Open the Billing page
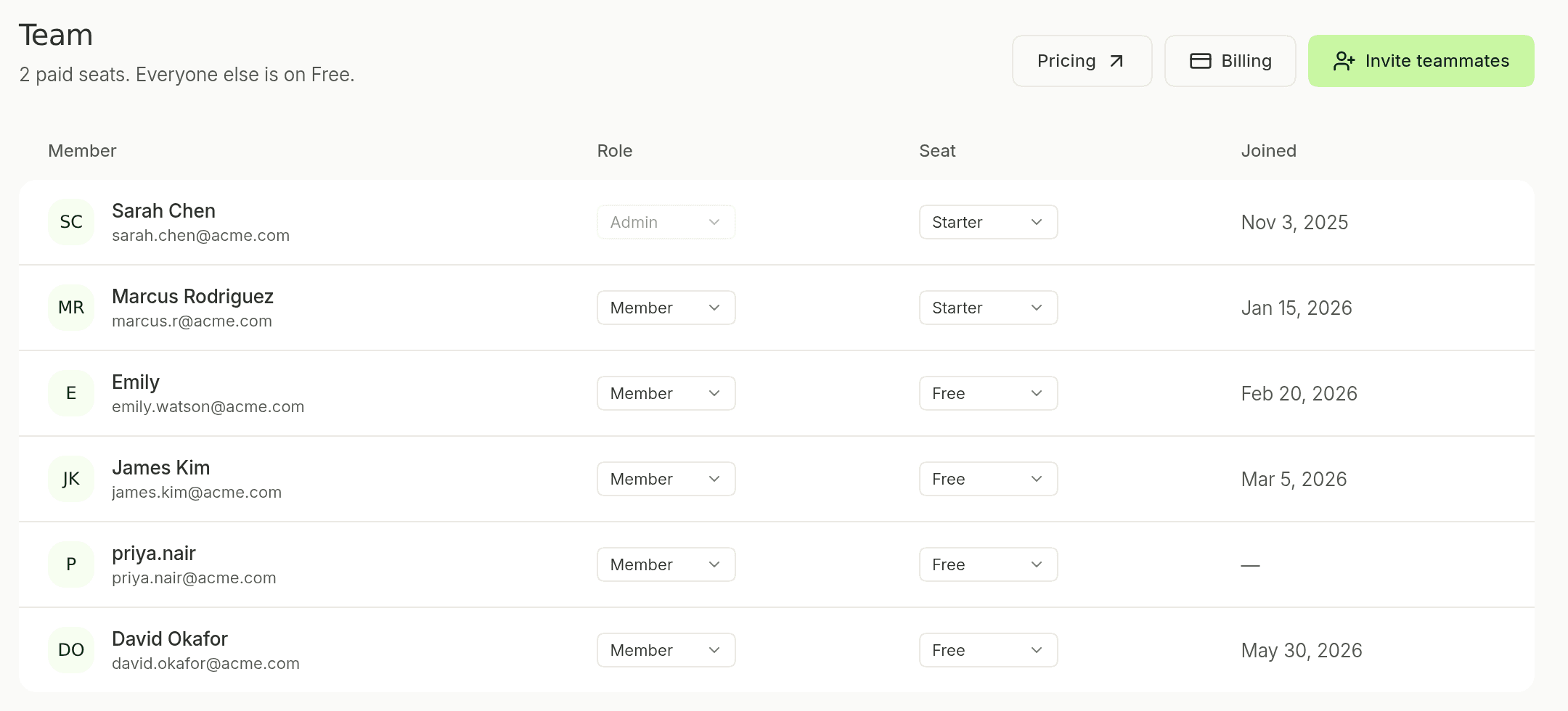This screenshot has height=711, width=1568. click(1230, 61)
